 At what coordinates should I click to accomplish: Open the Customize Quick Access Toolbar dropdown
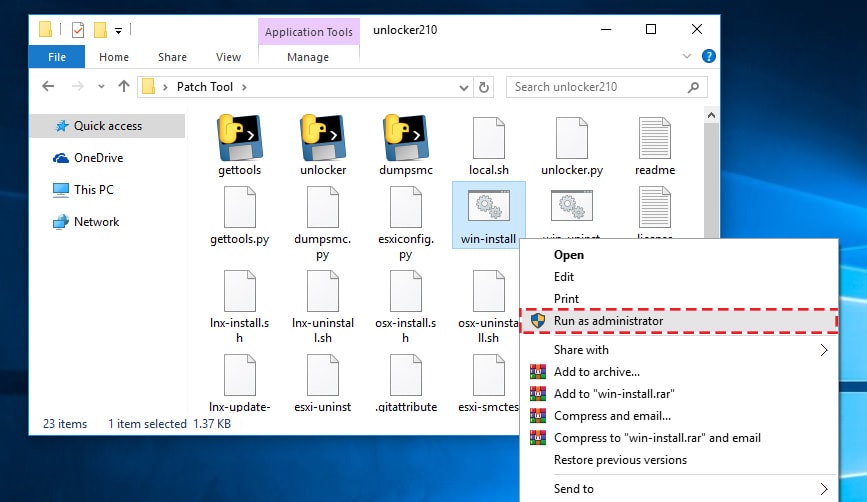tap(118, 31)
